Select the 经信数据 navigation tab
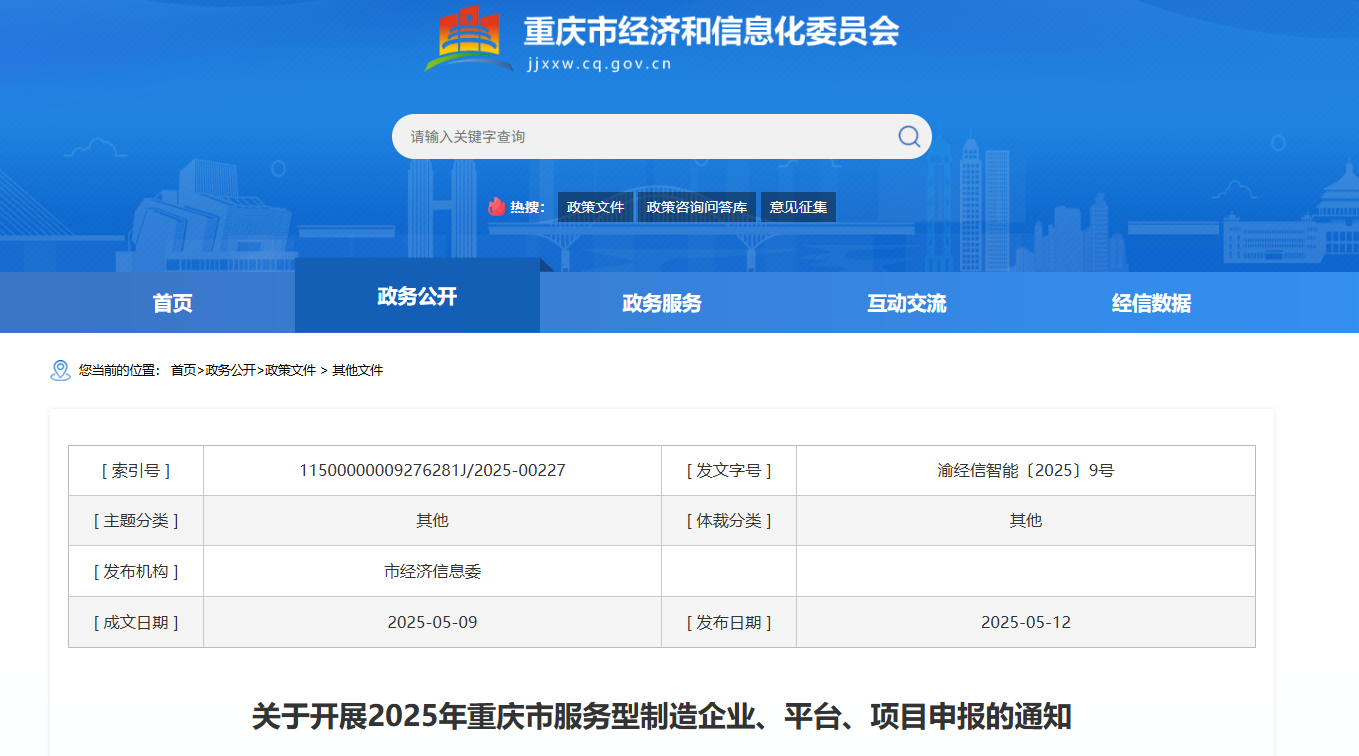 tap(1151, 303)
